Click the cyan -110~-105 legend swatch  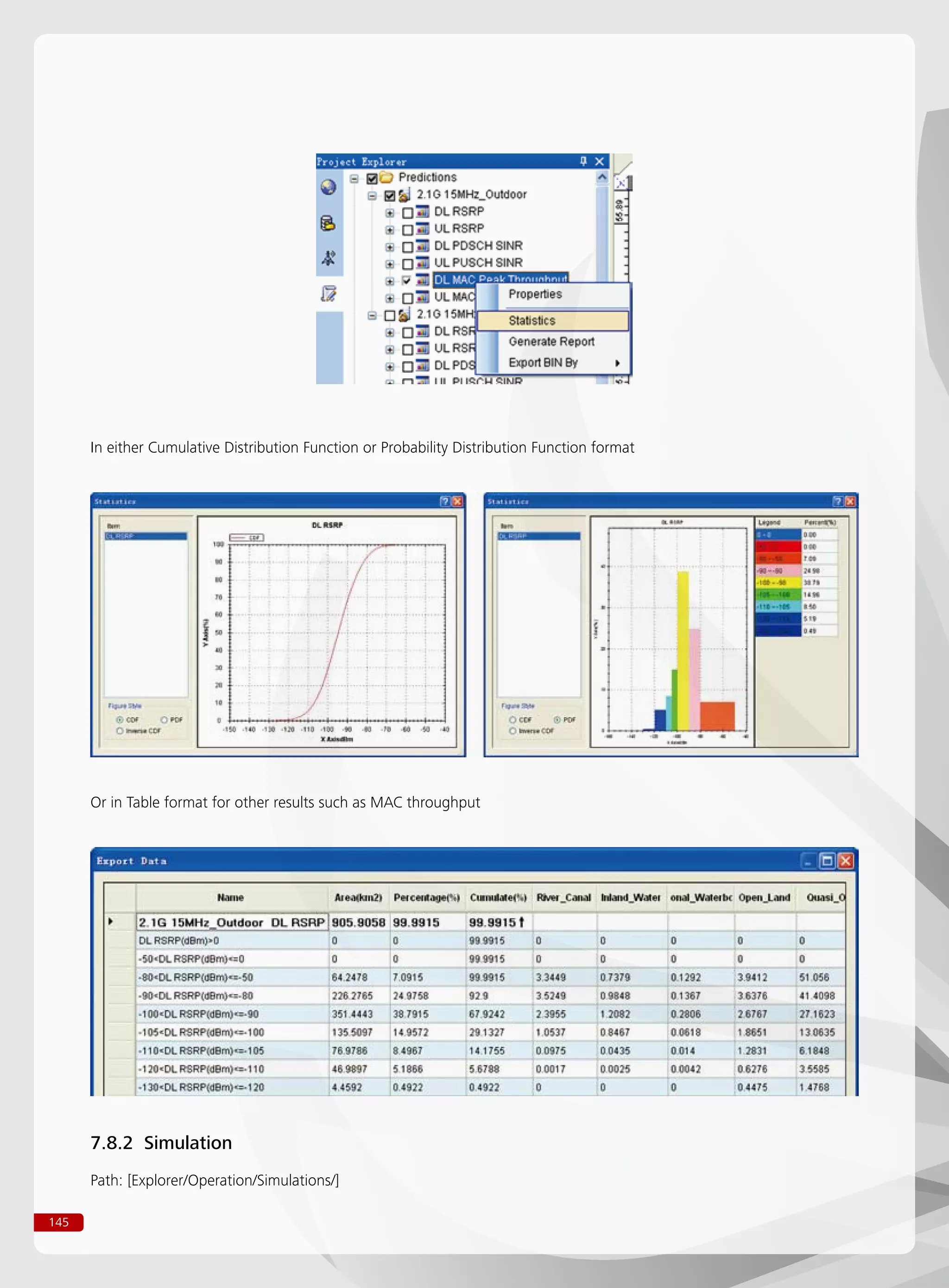778,607
